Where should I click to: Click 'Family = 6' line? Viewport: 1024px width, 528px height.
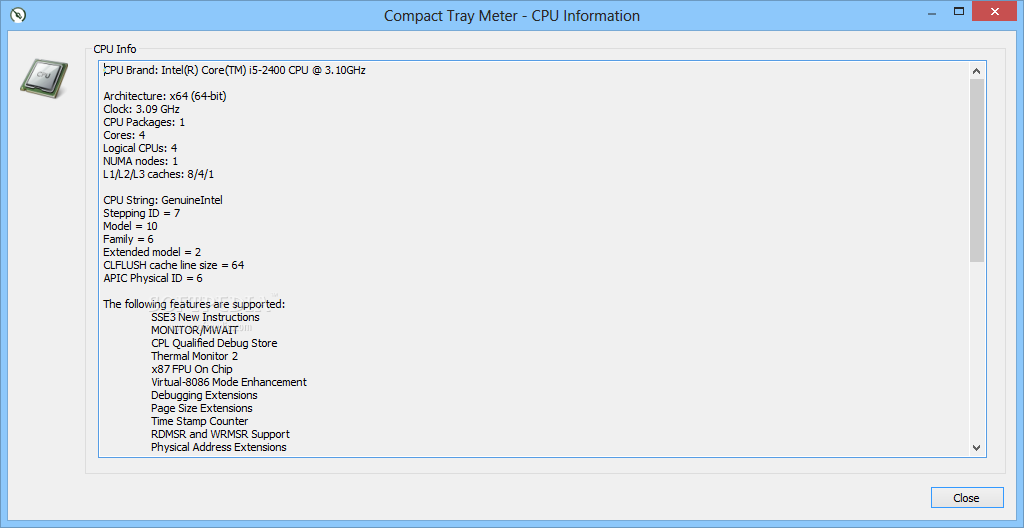click(128, 239)
